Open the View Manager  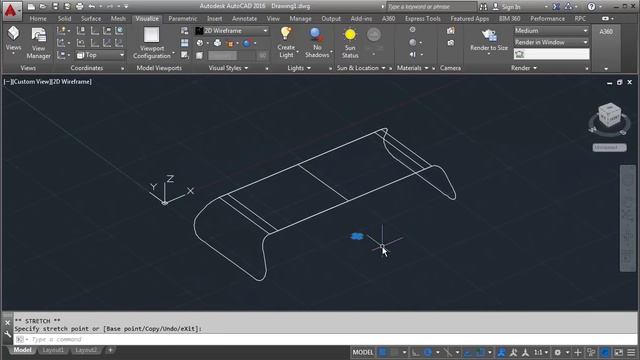pos(39,43)
